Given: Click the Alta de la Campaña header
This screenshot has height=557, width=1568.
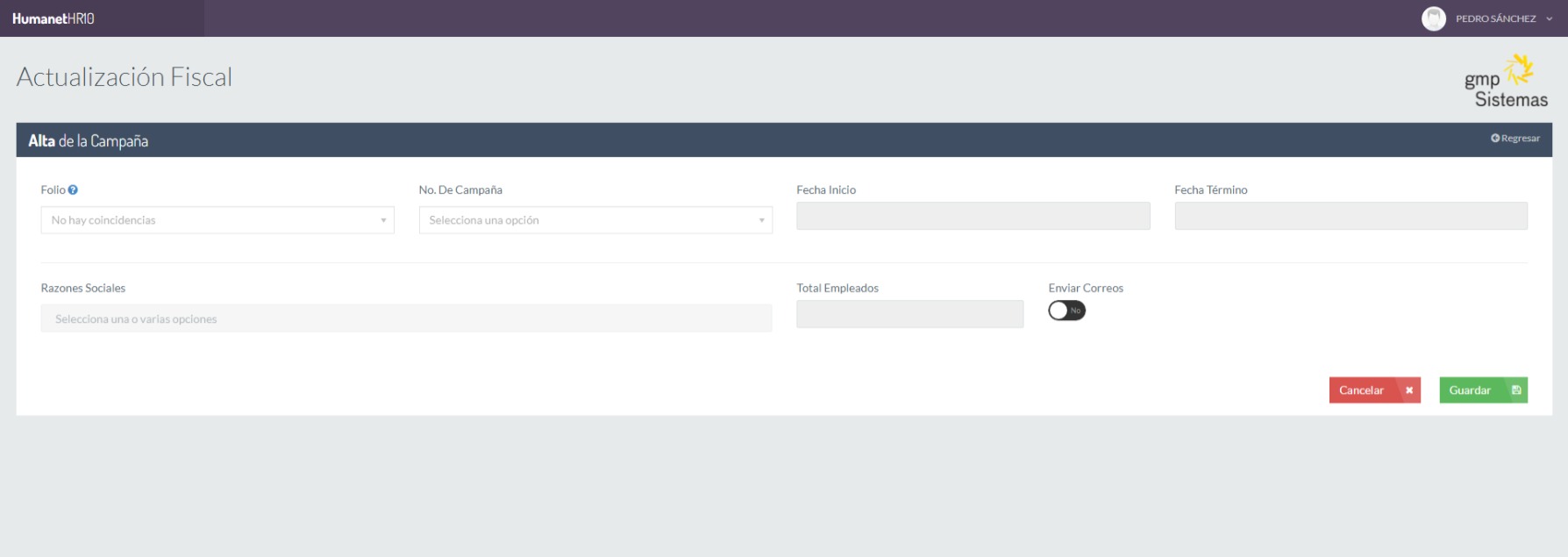Looking at the screenshot, I should (x=89, y=140).
